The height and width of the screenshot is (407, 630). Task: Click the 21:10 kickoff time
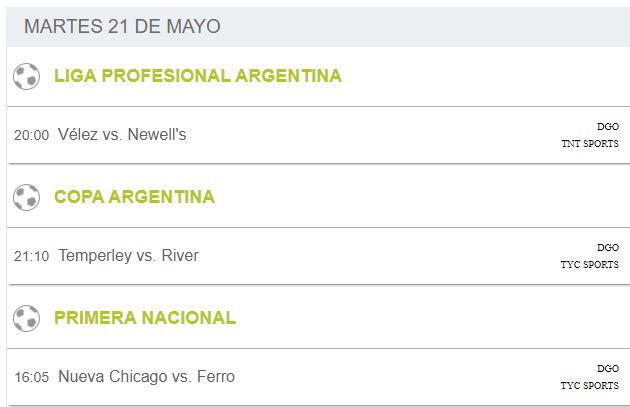point(31,256)
